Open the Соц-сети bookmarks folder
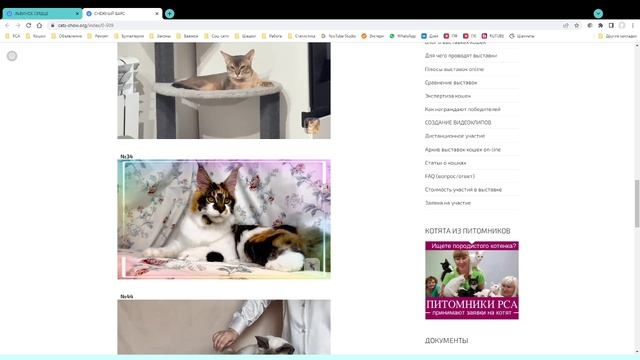The width and height of the screenshot is (640, 360). 216,36
